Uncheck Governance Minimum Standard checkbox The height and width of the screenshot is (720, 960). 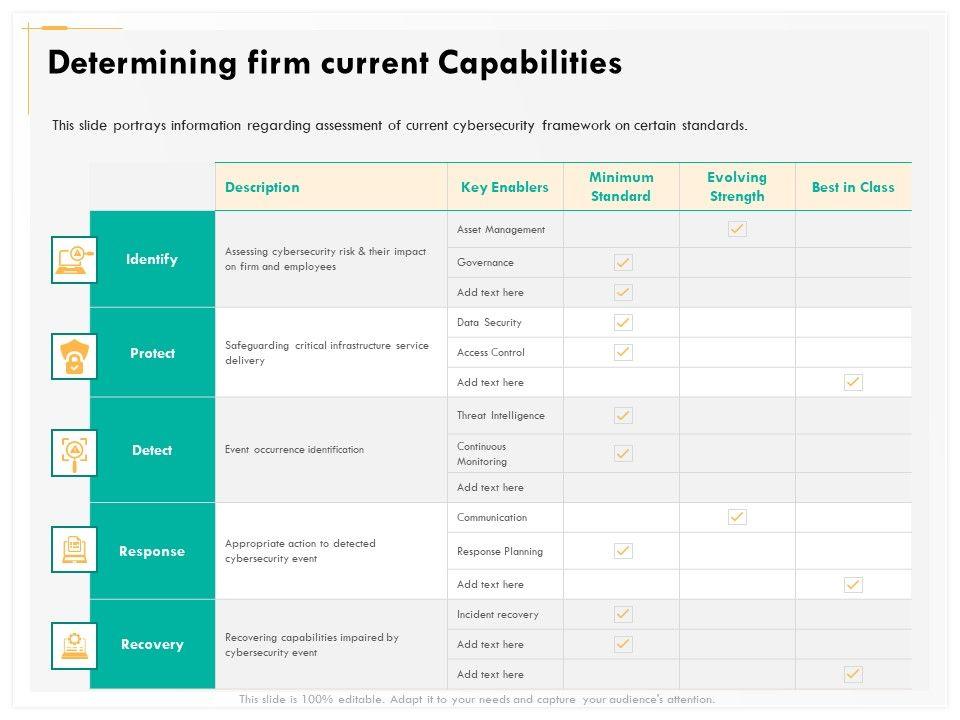[623, 262]
